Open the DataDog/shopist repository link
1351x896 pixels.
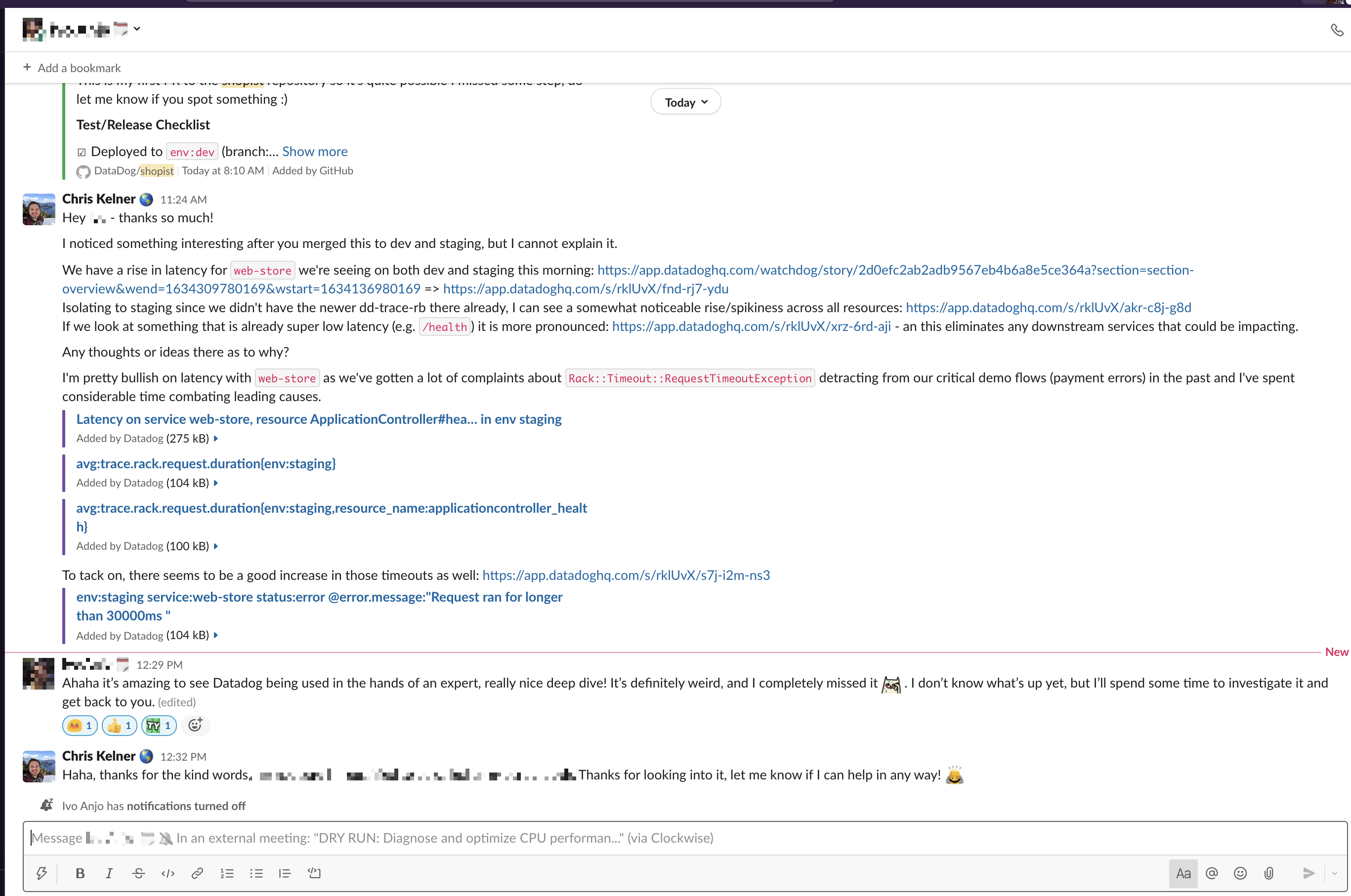tap(134, 171)
